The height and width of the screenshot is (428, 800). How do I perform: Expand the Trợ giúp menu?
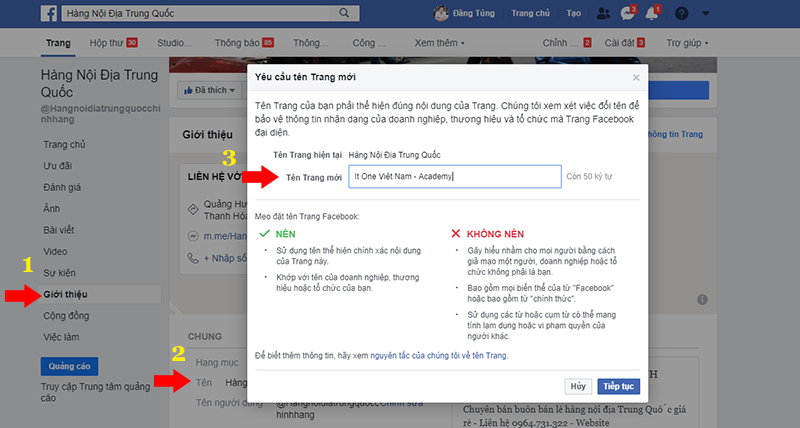pos(687,43)
